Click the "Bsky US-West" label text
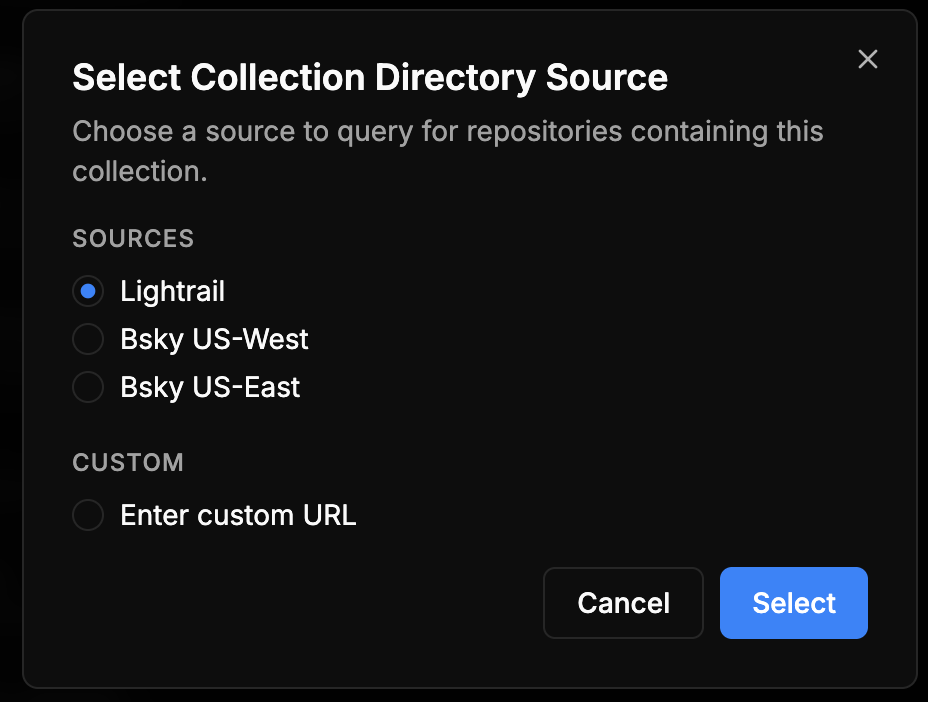Image resolution: width=928 pixels, height=702 pixels. [214, 339]
